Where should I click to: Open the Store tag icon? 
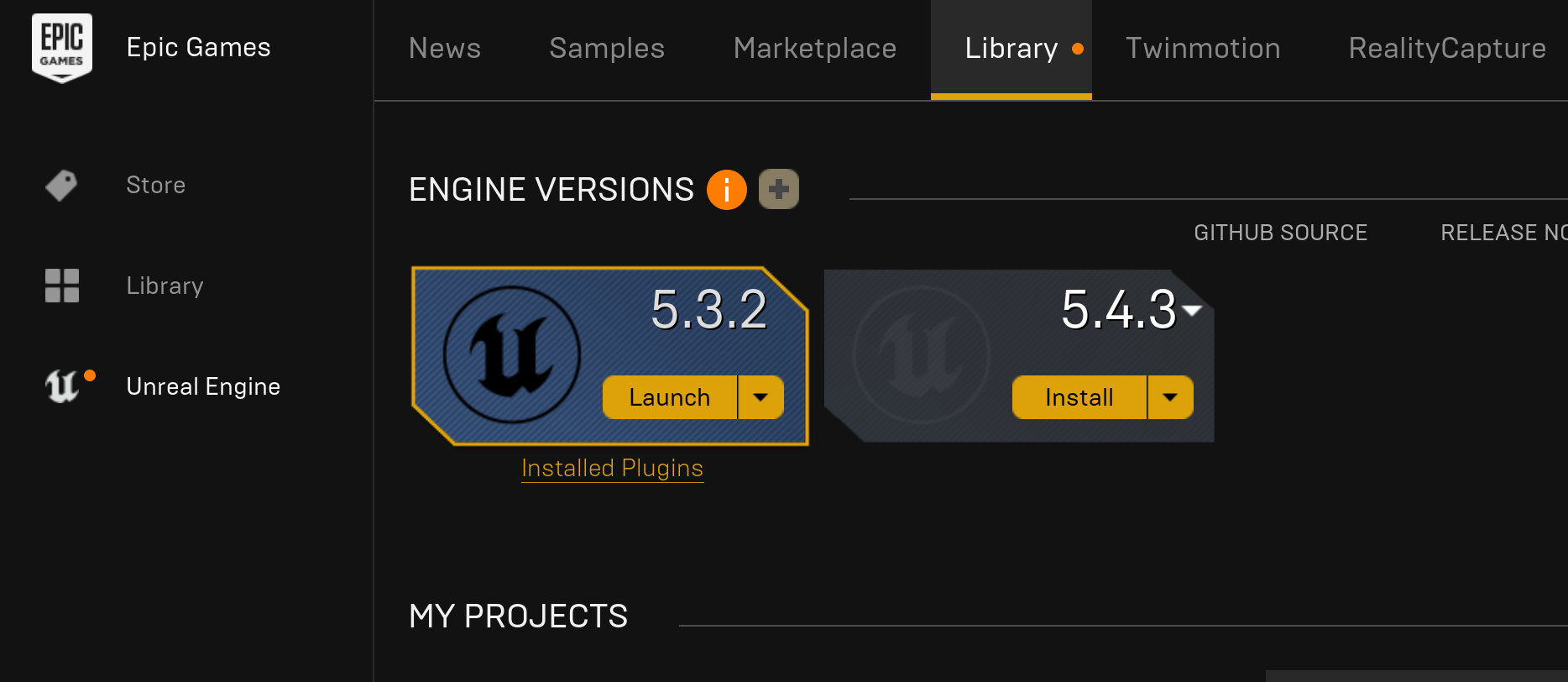(61, 186)
